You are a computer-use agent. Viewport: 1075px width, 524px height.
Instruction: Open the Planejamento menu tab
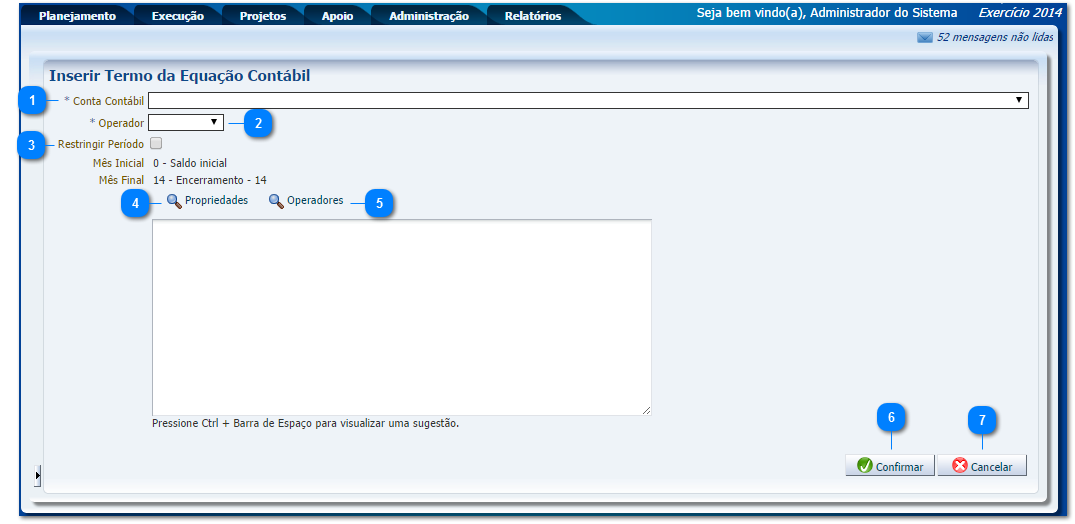[x=77, y=16]
